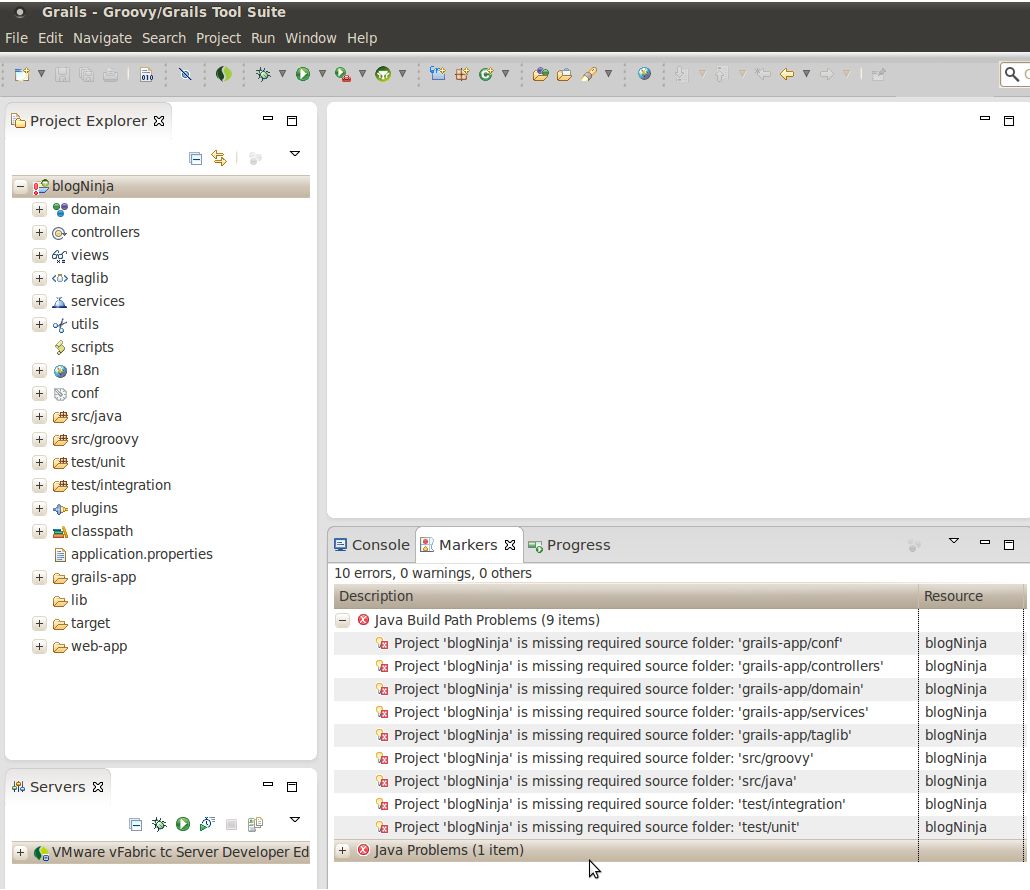Expand Java Problems group
Screen dimensions: 1030x890
tap(342, 850)
